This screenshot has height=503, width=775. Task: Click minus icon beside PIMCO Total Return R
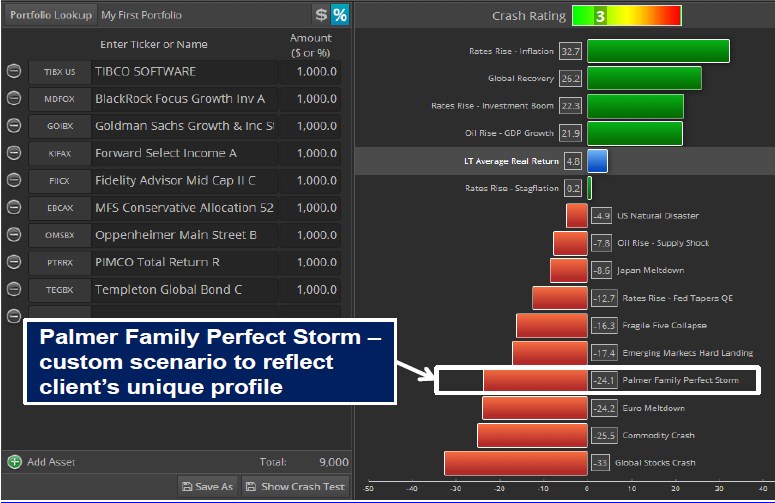(14, 262)
